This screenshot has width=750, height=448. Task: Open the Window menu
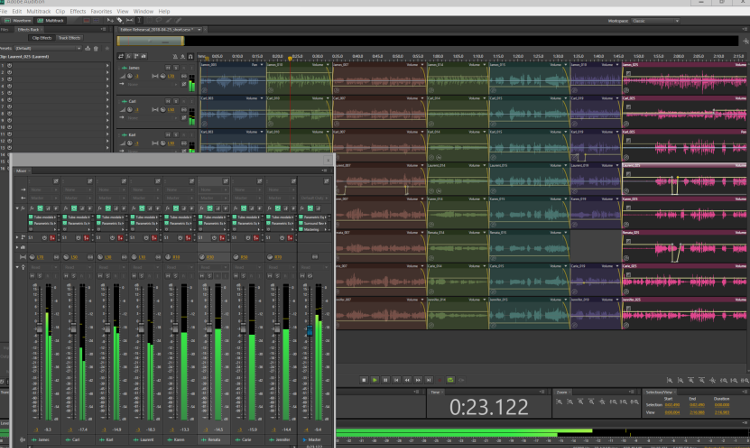click(x=143, y=11)
